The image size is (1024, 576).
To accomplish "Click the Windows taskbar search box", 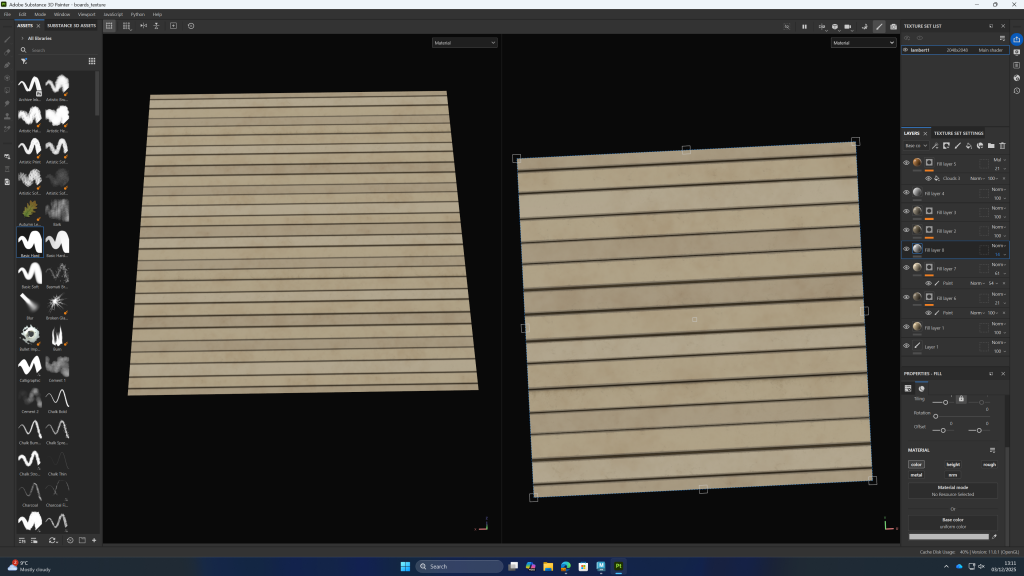I will pos(459,566).
